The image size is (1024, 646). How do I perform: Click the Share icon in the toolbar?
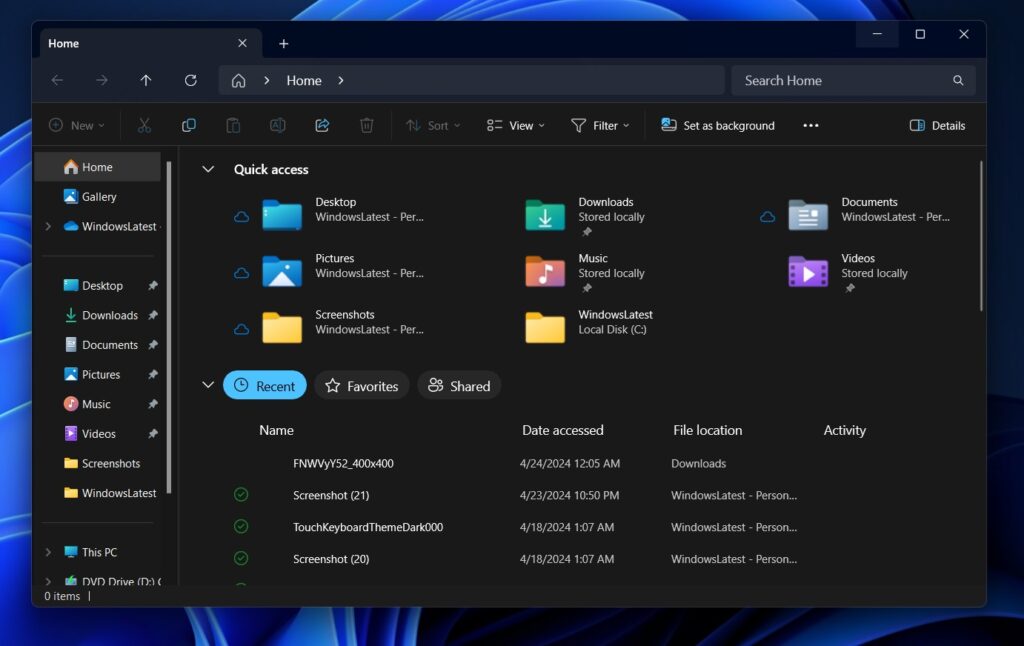tap(322, 124)
